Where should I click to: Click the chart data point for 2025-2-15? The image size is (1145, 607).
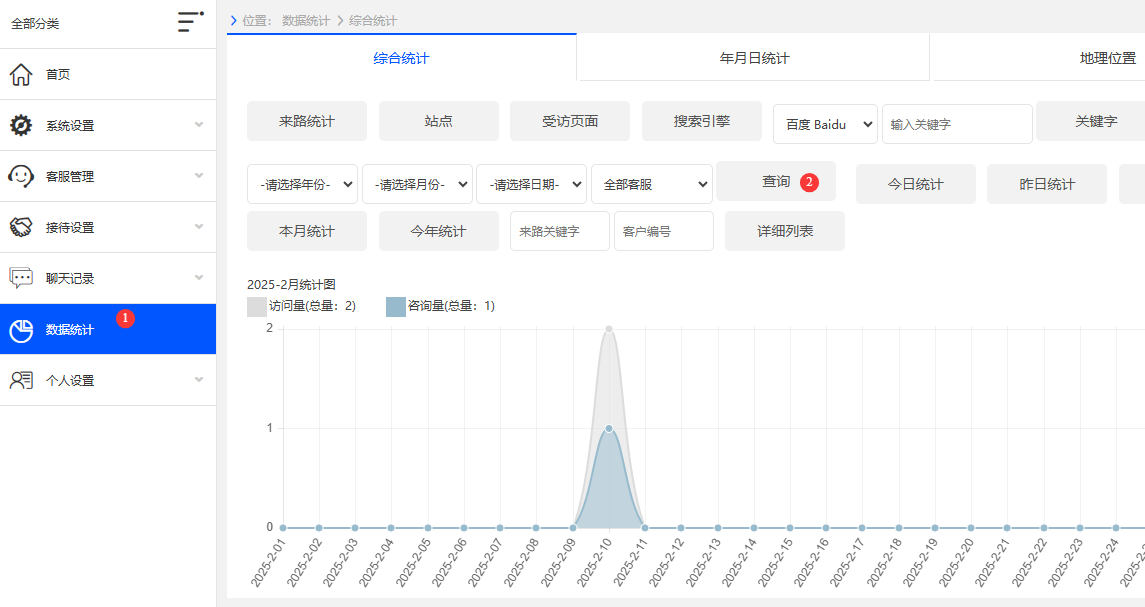tap(790, 527)
